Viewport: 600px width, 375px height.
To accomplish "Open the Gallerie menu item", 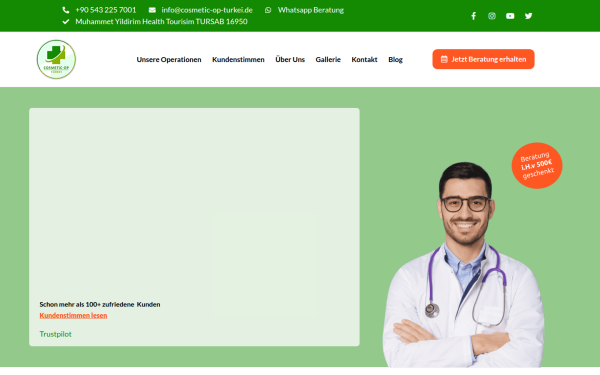I will coord(328,59).
